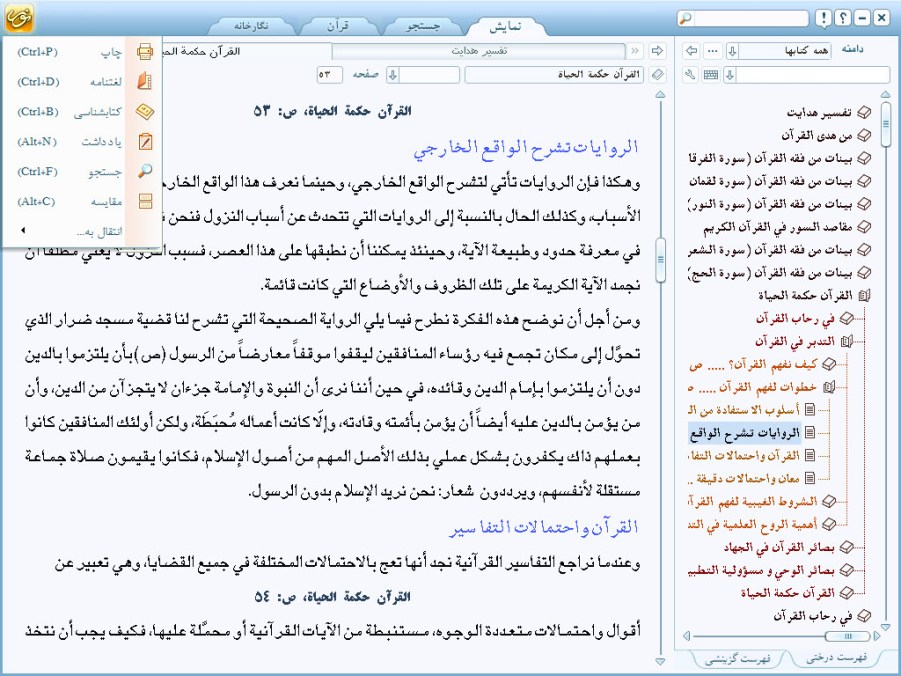
Task: Collapse the خطوات لفهم القرآن tree node
Action: 829,387
